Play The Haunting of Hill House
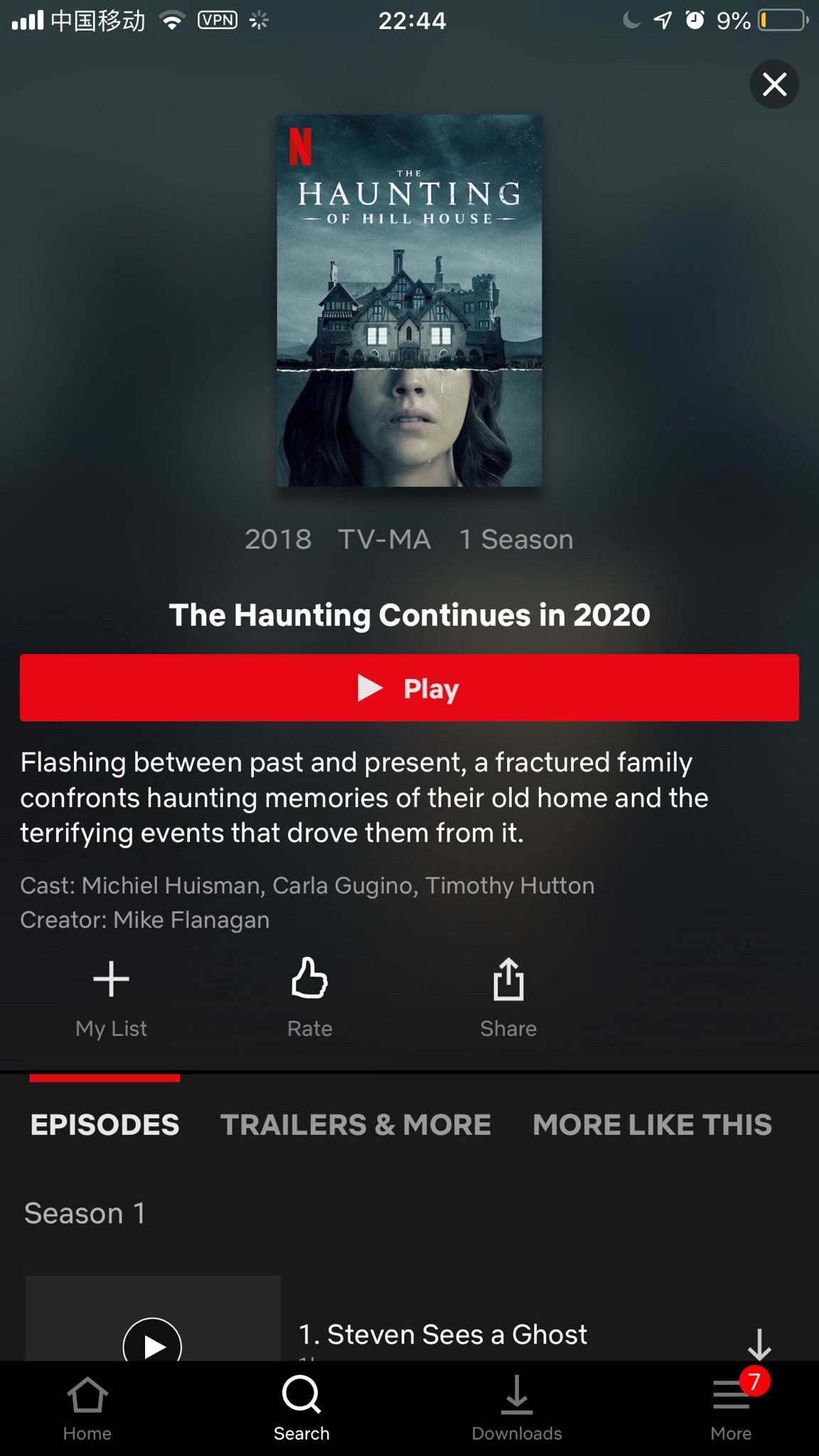The width and height of the screenshot is (819, 1456). coord(409,687)
